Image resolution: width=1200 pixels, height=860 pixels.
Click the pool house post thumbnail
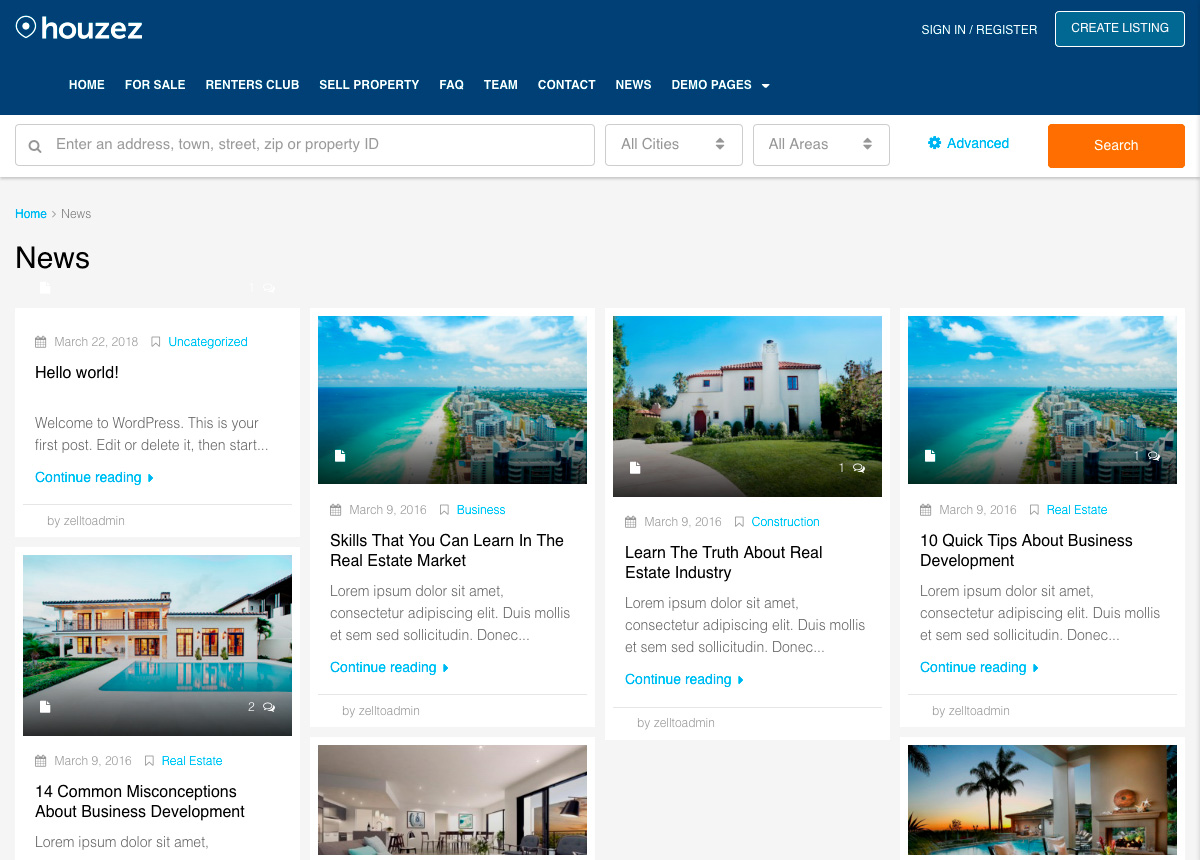coord(157,645)
